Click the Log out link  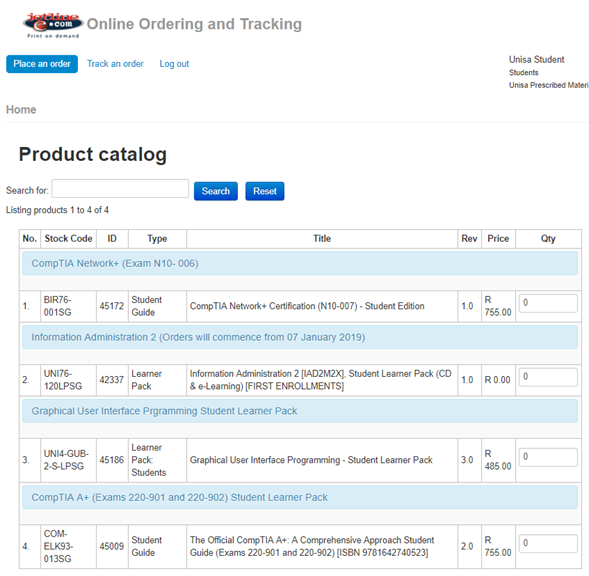[174, 64]
